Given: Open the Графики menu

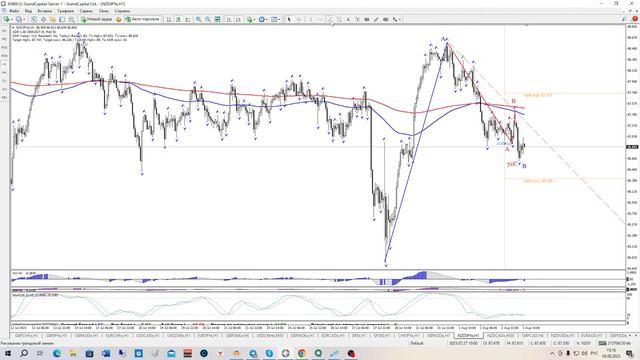Looking at the screenshot, I should pos(65,11).
